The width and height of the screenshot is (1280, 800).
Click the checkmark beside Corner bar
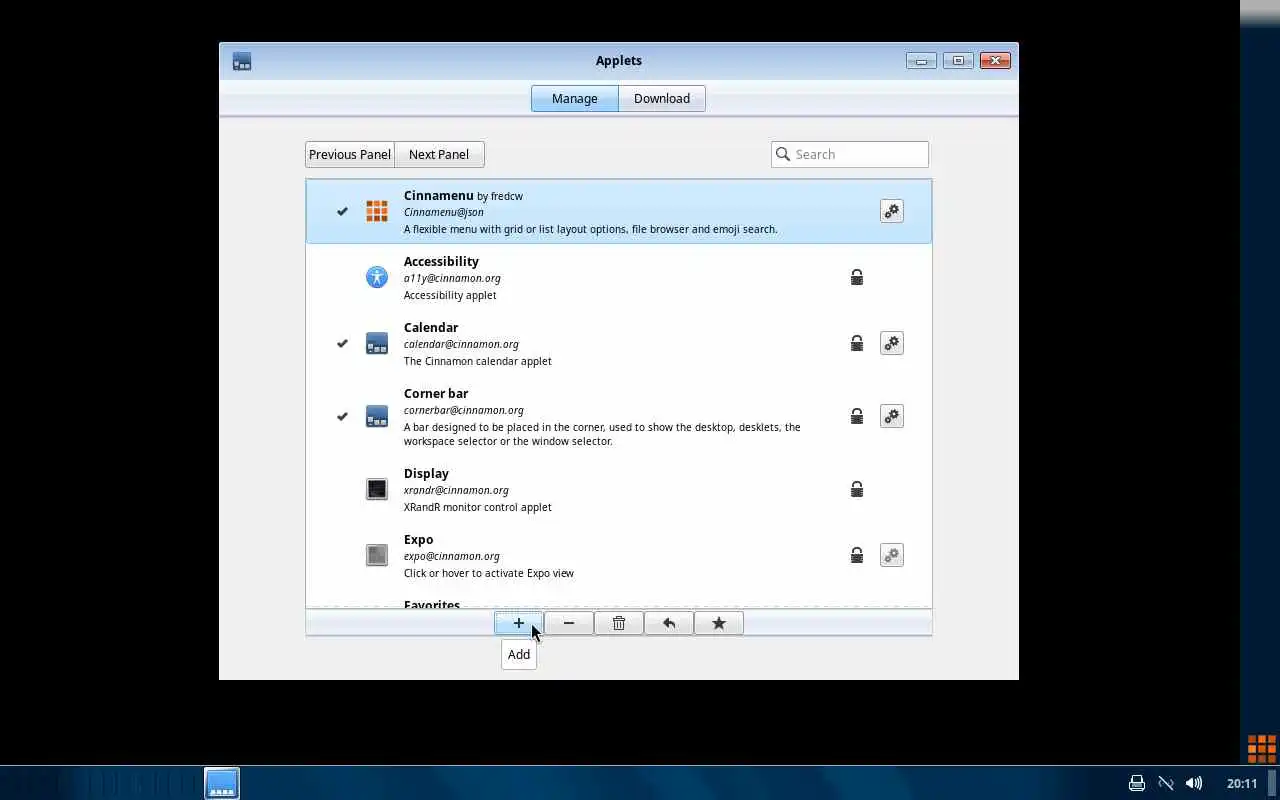coord(342,416)
